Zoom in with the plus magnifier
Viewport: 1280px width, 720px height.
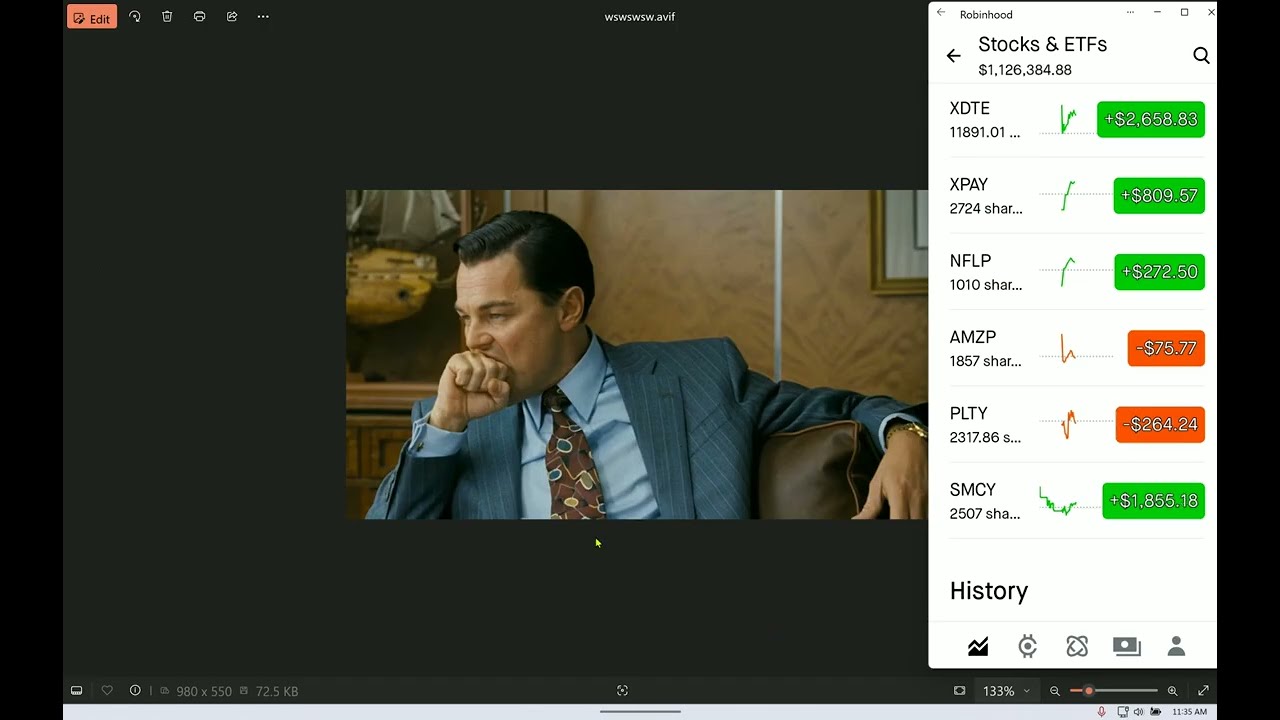point(1173,691)
